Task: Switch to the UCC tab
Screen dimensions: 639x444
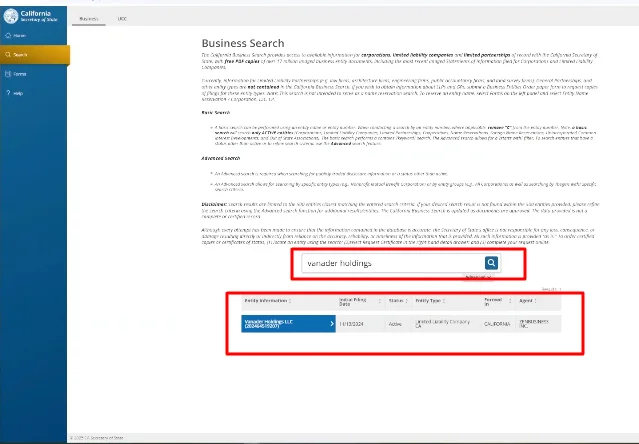Action: (x=122, y=19)
